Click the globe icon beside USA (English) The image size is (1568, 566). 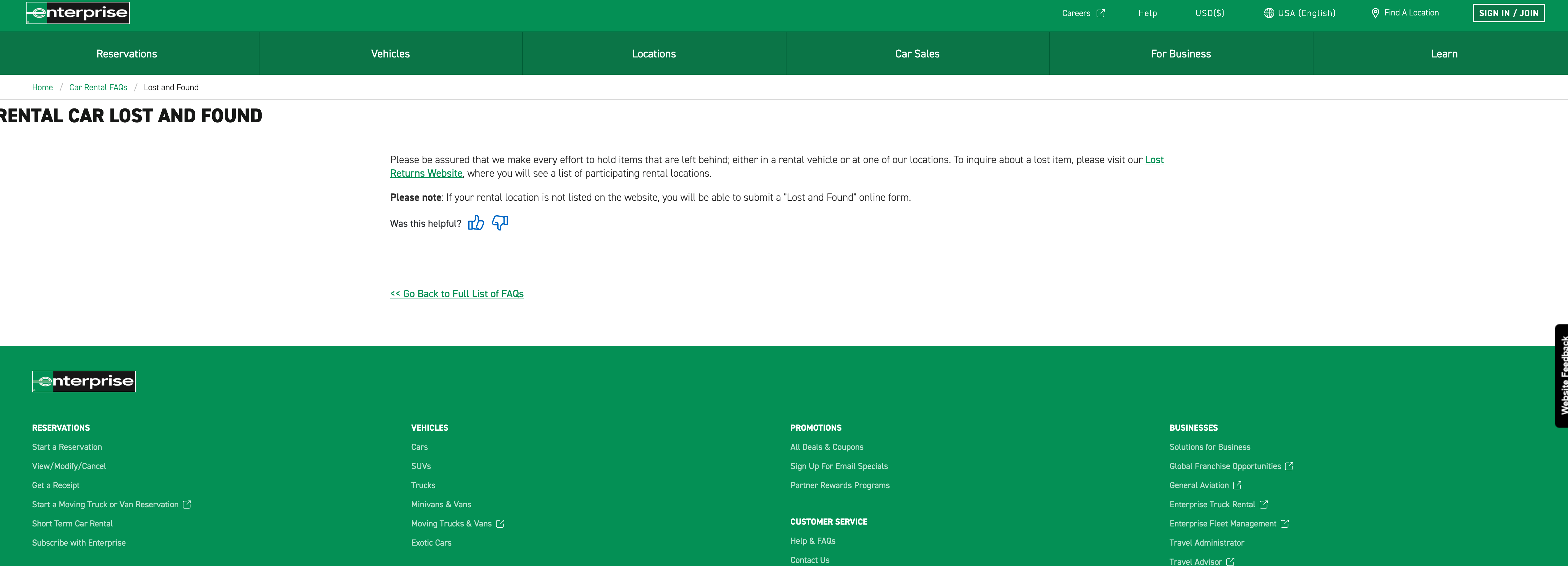click(1269, 13)
